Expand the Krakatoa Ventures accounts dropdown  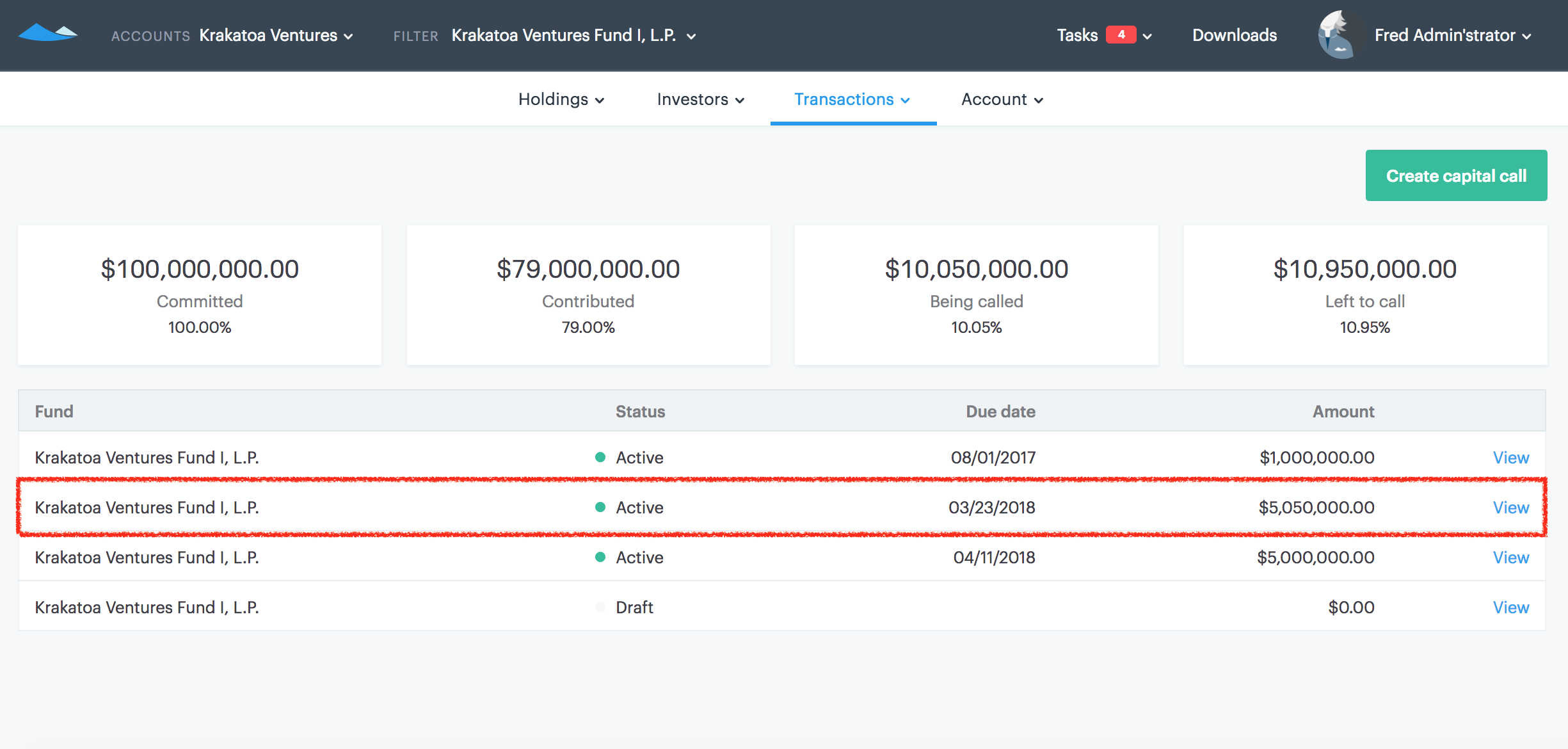[x=276, y=36]
